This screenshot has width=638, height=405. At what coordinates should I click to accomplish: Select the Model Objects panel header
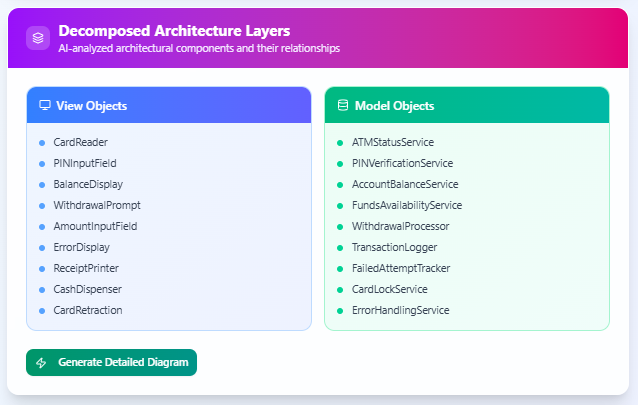(466, 105)
